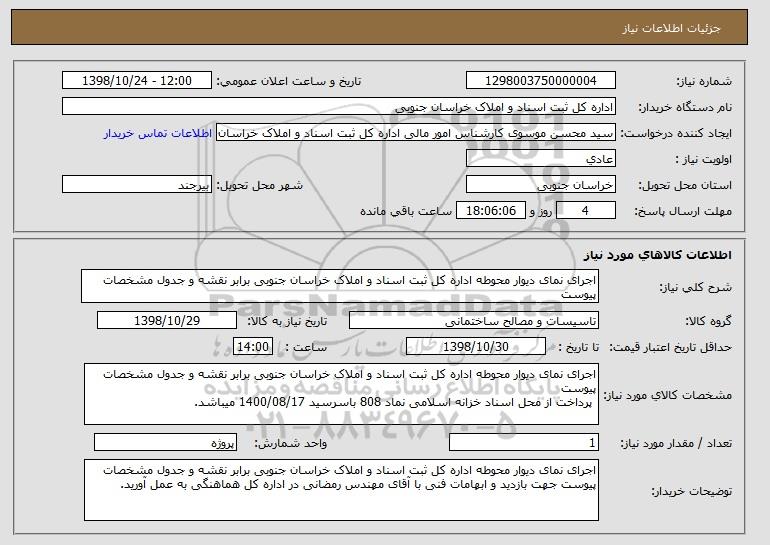Click the label 'مشخصات کالای مورد نیاز:'

(667, 395)
